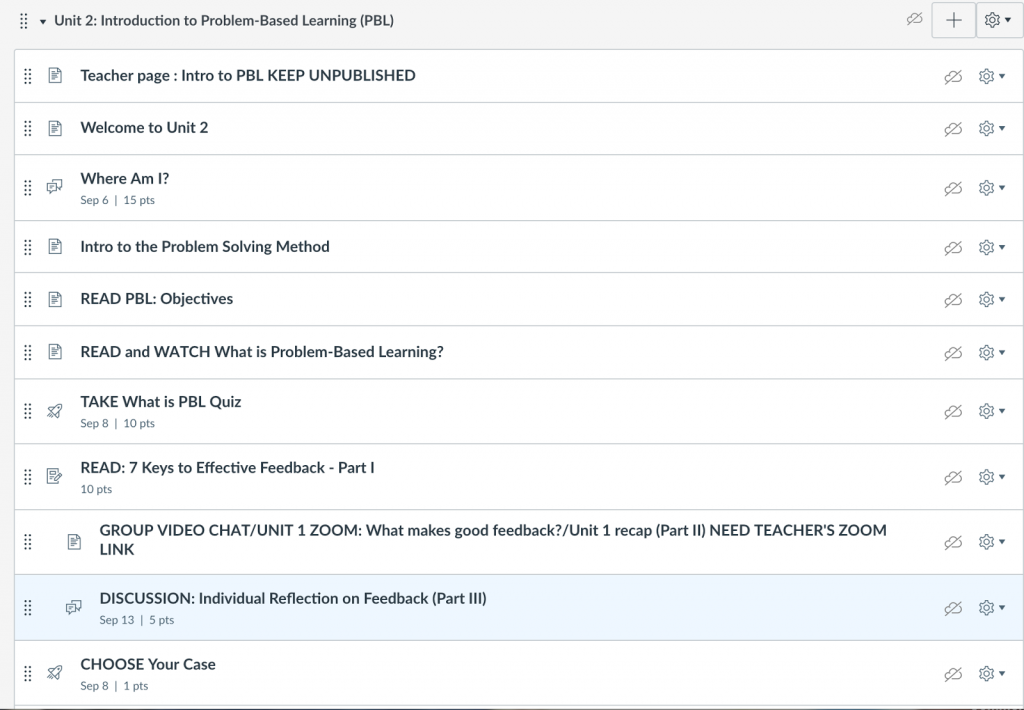This screenshot has width=1024, height=710.
Task: Open the gear menu for Welcome to Unit 2
Action: click(991, 129)
